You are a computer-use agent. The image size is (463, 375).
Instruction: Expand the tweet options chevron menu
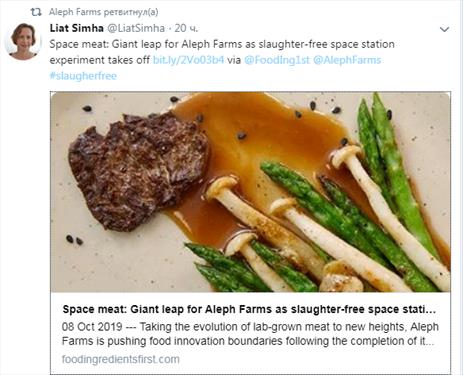[x=444, y=29]
